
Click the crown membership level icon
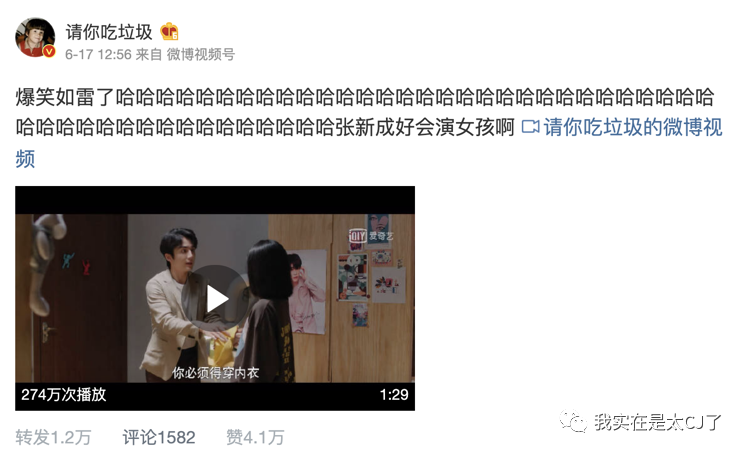point(169,32)
